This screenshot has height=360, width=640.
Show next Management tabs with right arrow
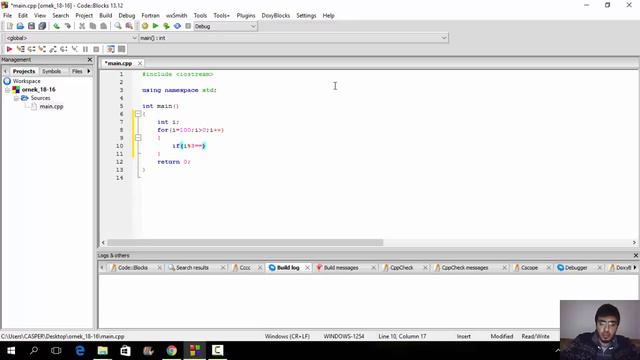click(89, 71)
